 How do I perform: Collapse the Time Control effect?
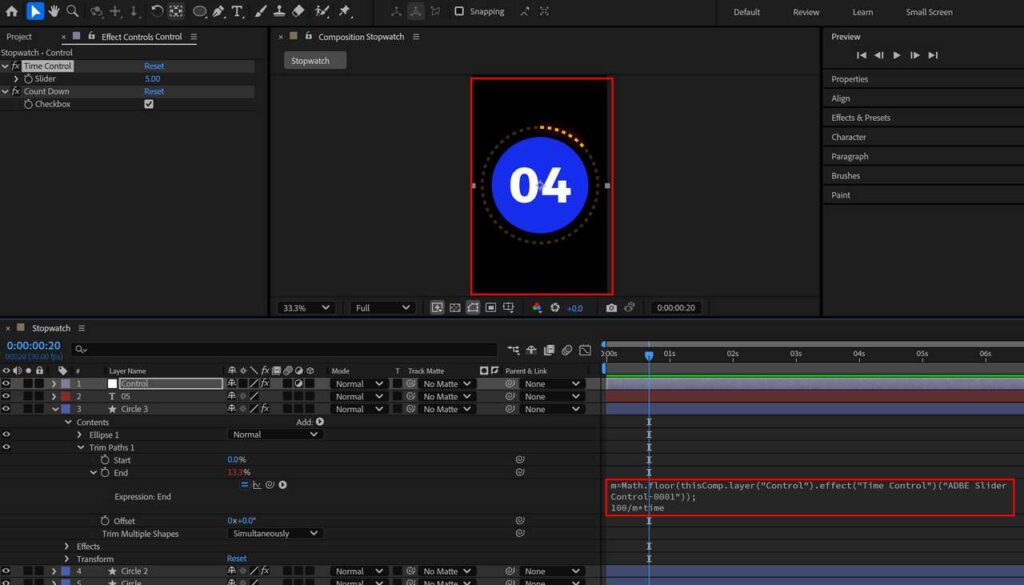[x=5, y=66]
